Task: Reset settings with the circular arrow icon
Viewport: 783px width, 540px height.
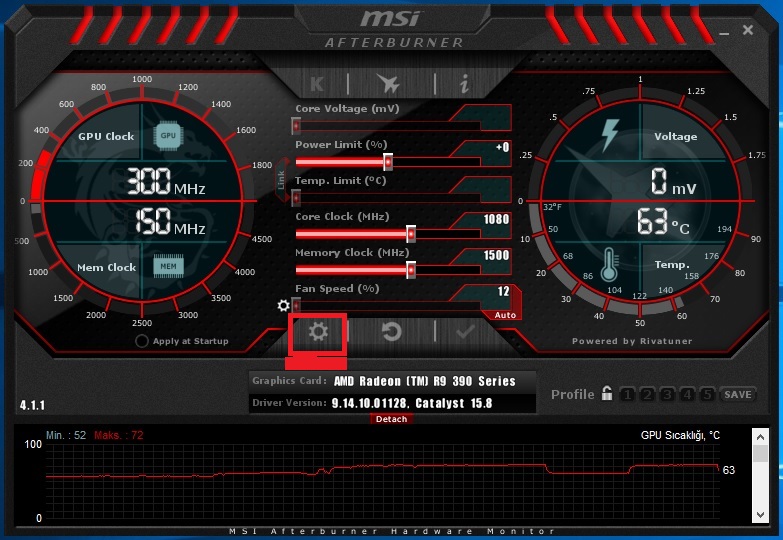Action: click(x=392, y=332)
